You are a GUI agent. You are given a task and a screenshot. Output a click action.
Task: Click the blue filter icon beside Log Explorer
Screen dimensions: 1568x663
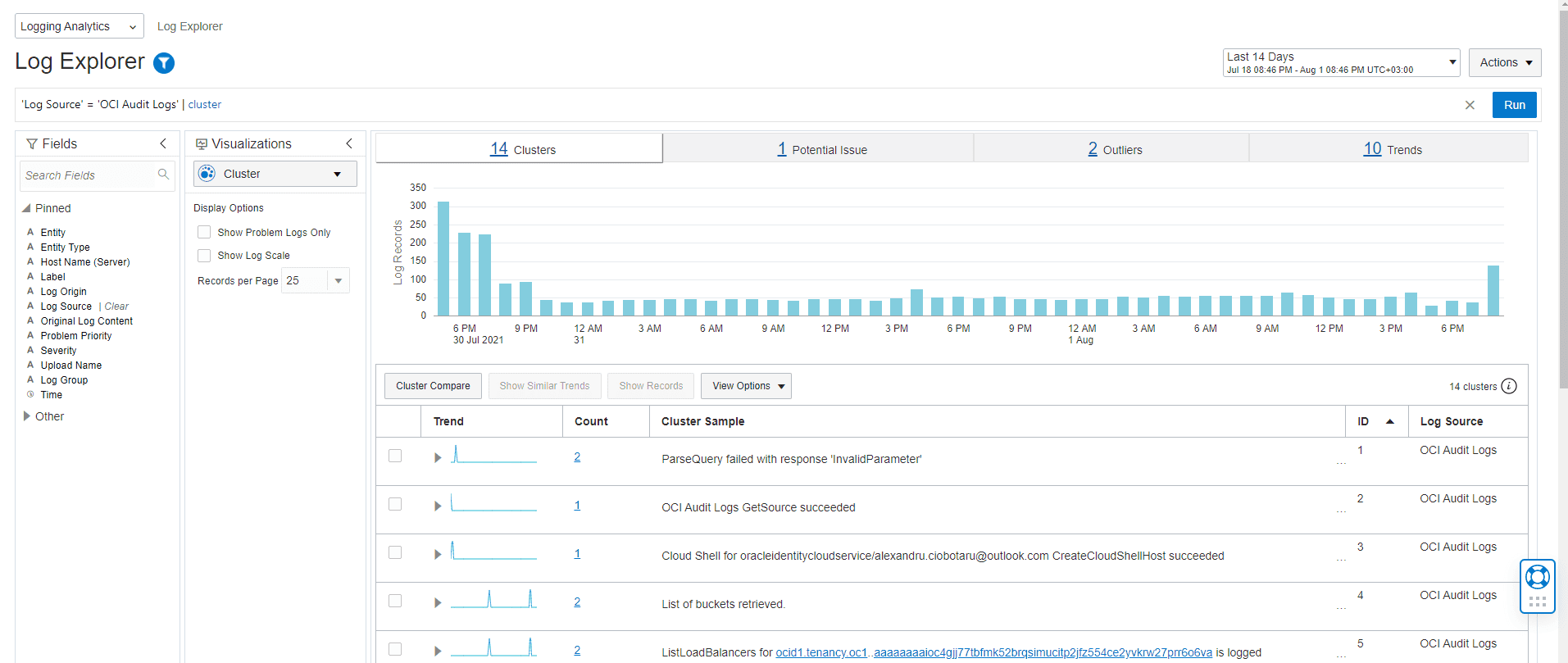pyautogui.click(x=164, y=63)
